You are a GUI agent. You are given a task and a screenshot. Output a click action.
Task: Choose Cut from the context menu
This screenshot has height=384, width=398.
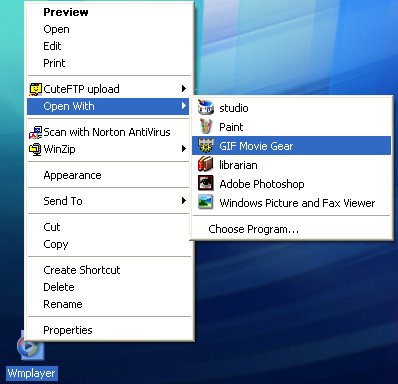109,227
